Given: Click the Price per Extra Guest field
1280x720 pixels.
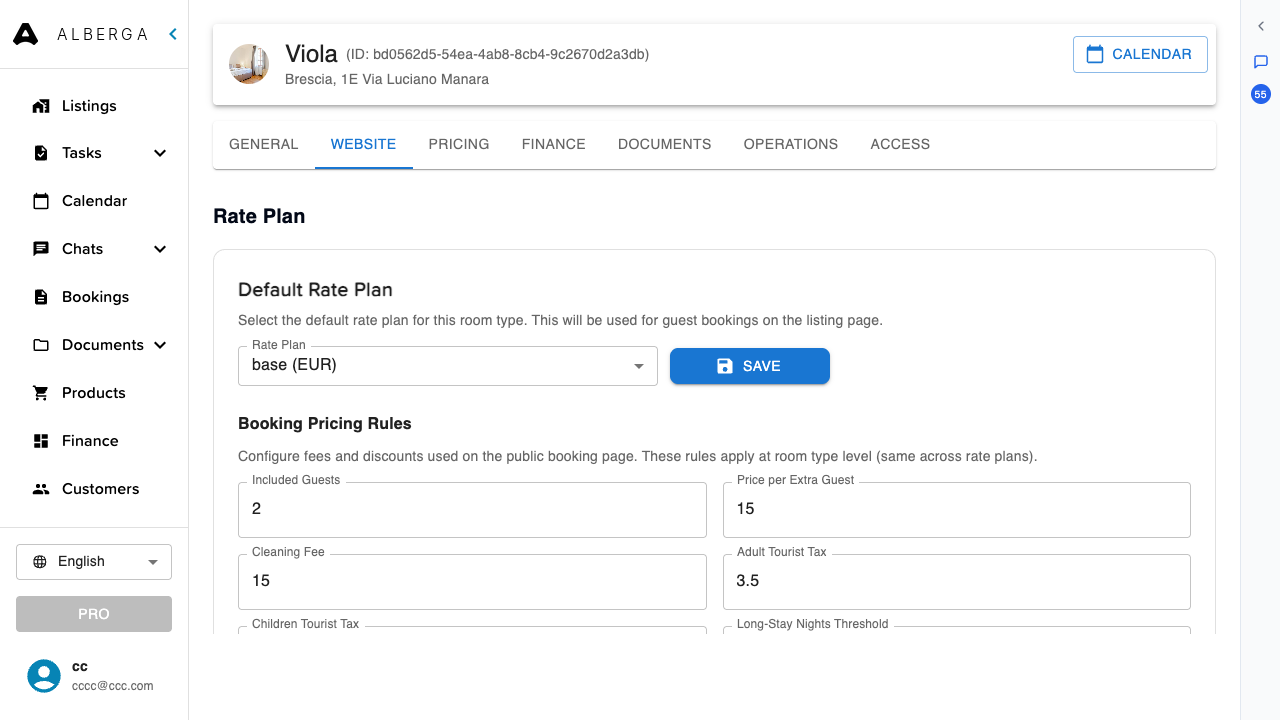Looking at the screenshot, I should coord(957,509).
